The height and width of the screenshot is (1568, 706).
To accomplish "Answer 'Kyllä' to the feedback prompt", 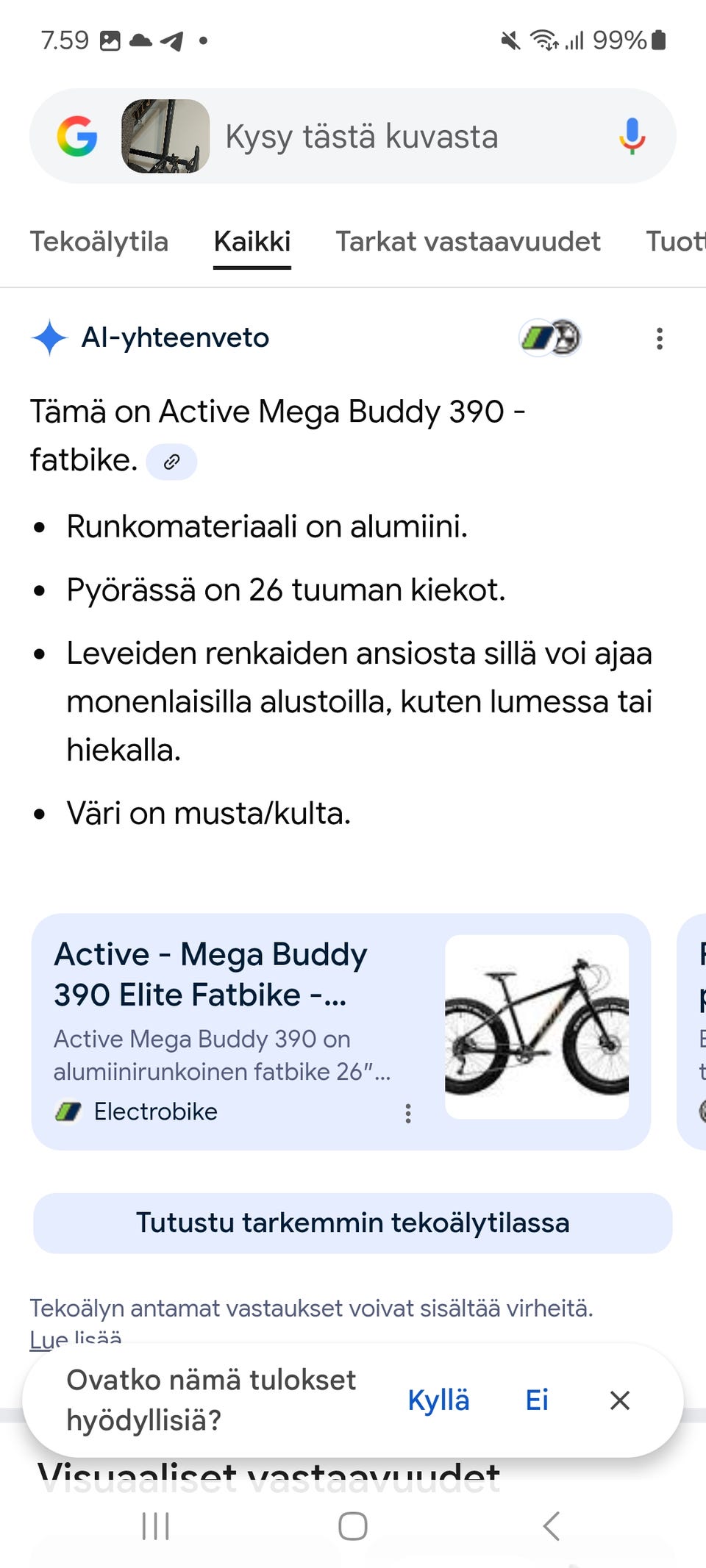I will (438, 1400).
